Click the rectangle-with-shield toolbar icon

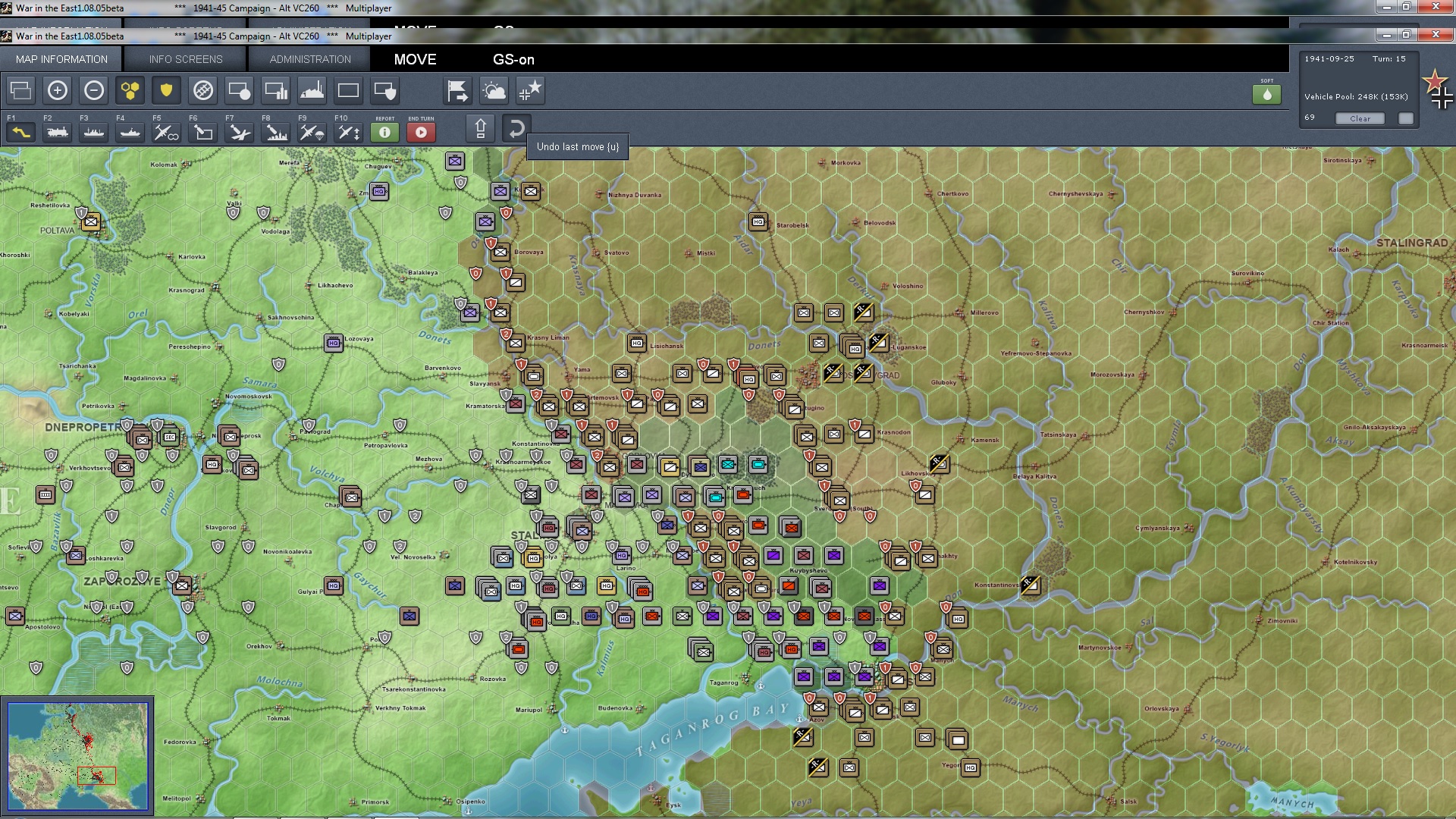[x=385, y=91]
